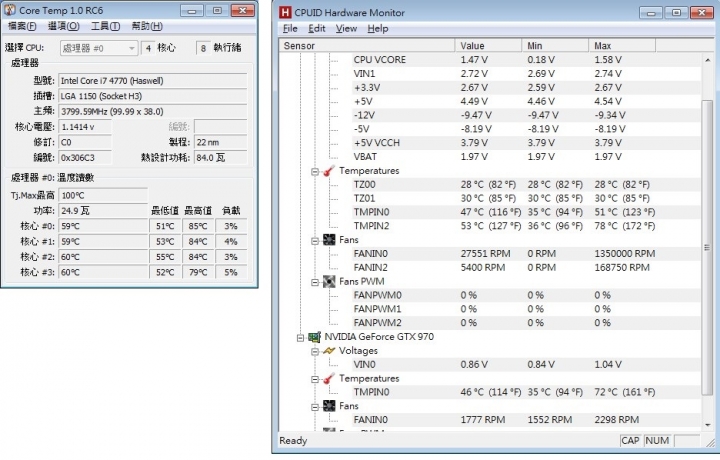Click the CAP indicator in the status bar
Image resolution: width=720 pixels, height=460 pixels.
pos(630,441)
